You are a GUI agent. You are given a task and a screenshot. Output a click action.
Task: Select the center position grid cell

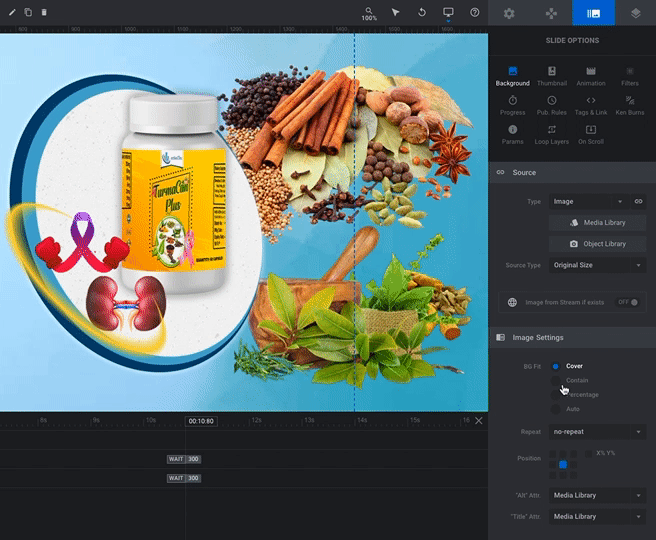click(x=563, y=464)
